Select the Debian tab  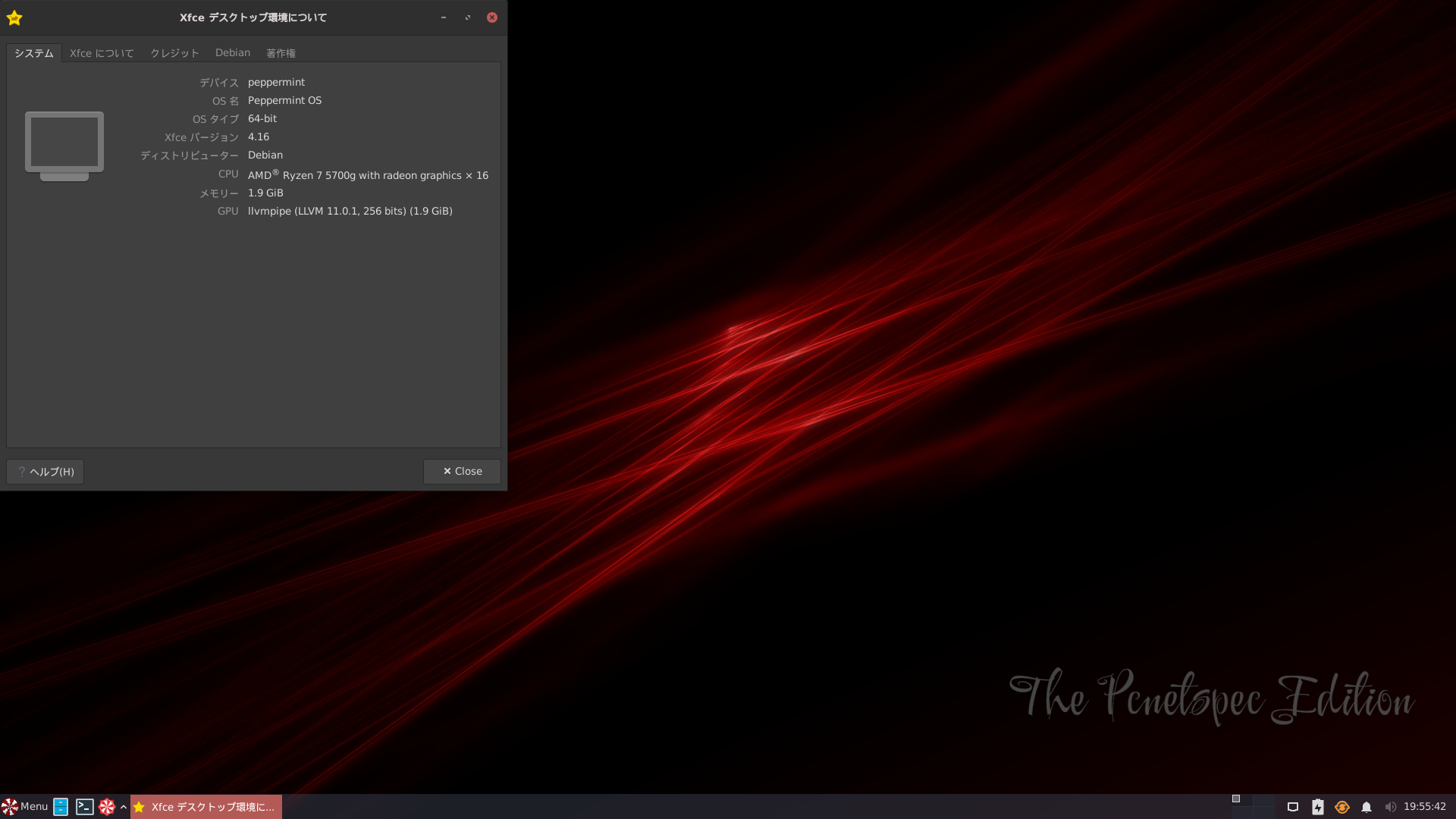(233, 53)
